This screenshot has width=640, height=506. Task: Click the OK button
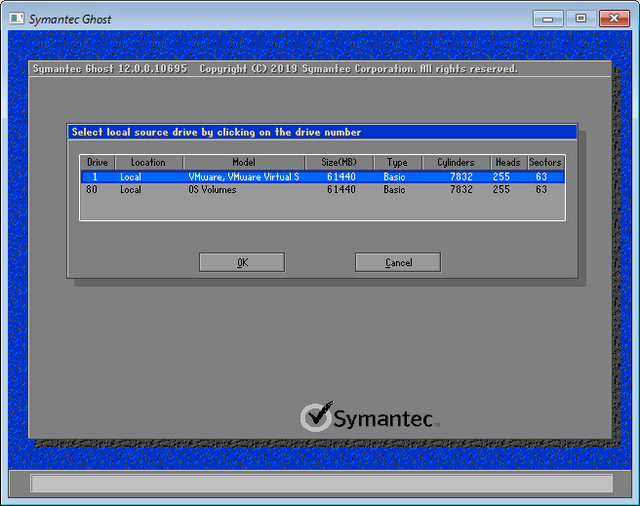pos(242,262)
